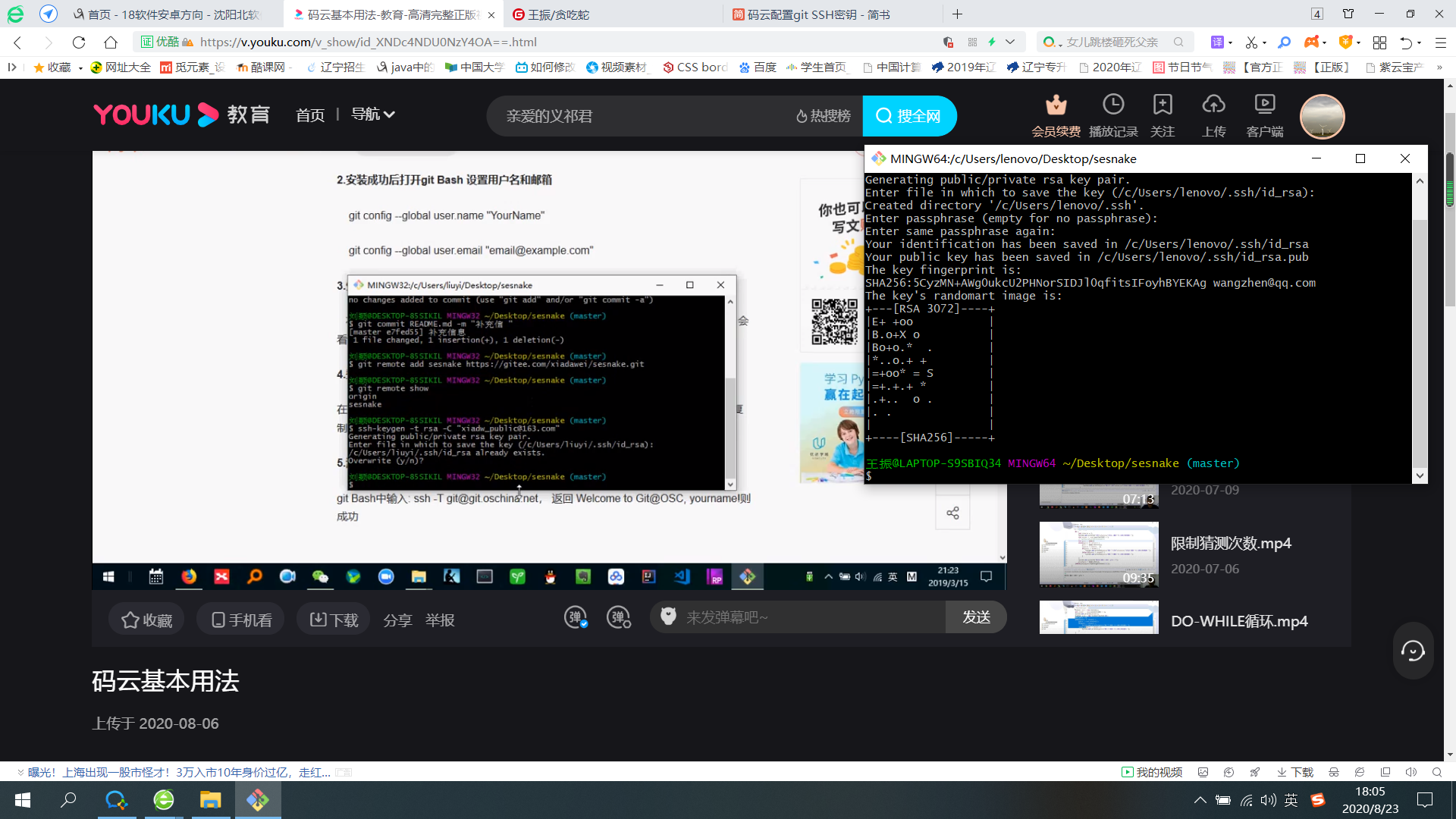The width and height of the screenshot is (1456, 819).
Task: Expand the 收藏 bookmarks dropdown arrow
Action: click(x=80, y=68)
